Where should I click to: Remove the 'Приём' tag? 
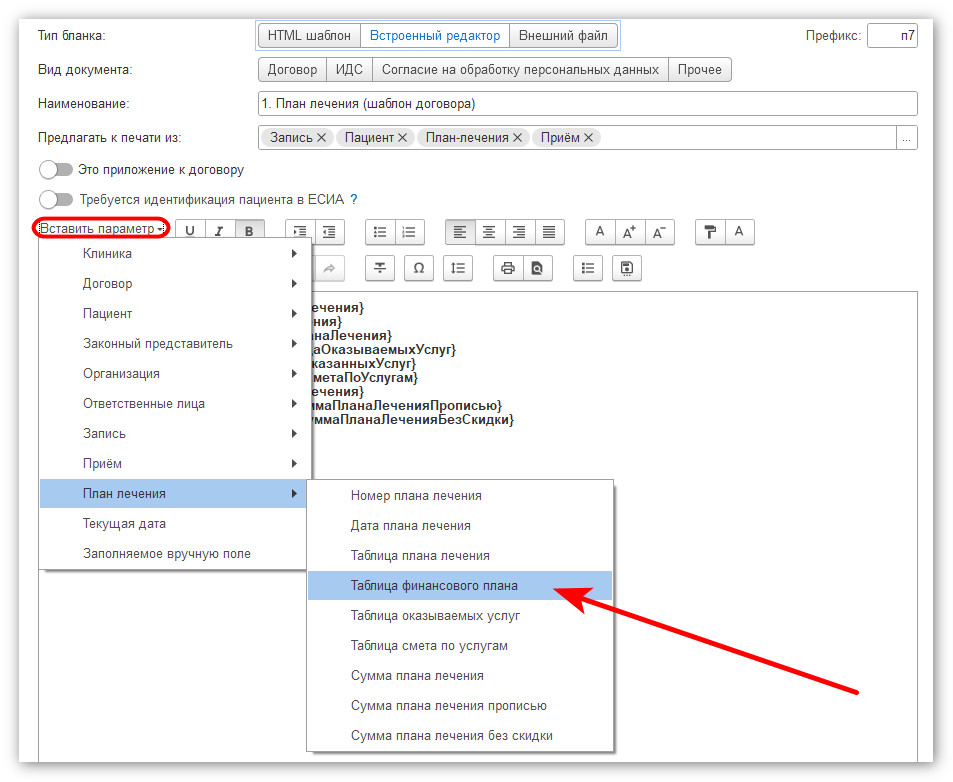(588, 138)
